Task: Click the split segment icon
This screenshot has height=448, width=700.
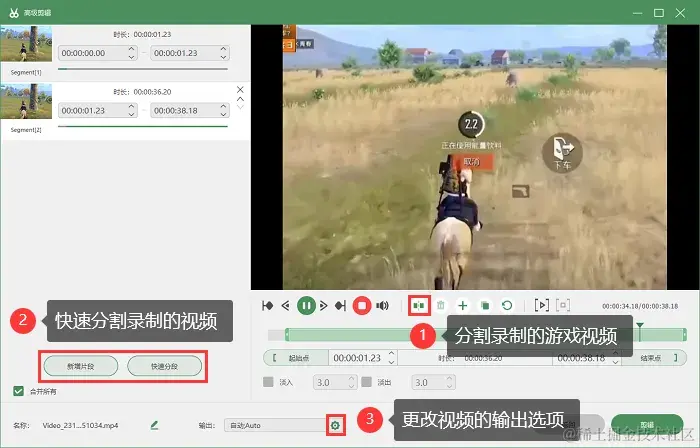Action: (x=419, y=306)
